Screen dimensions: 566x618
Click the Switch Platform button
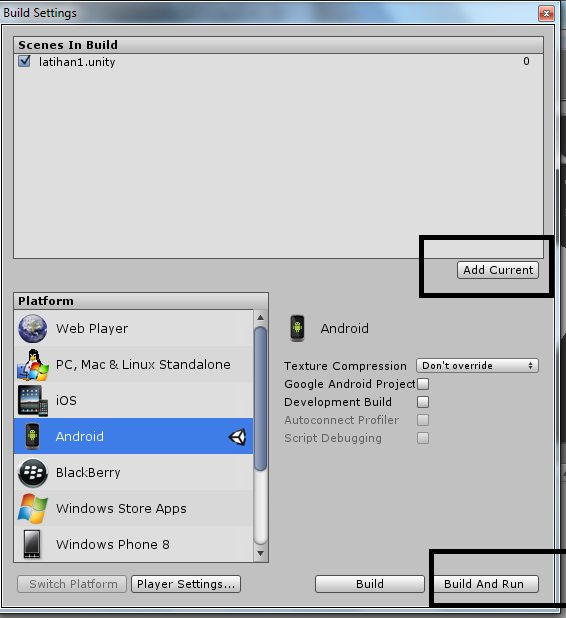tap(72, 584)
